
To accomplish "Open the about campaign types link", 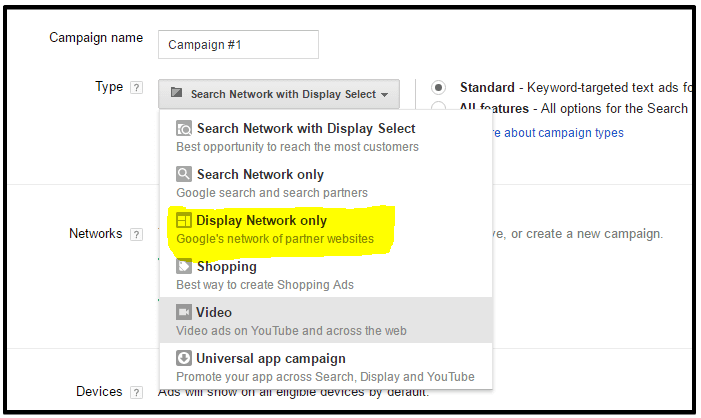I will pos(557,133).
